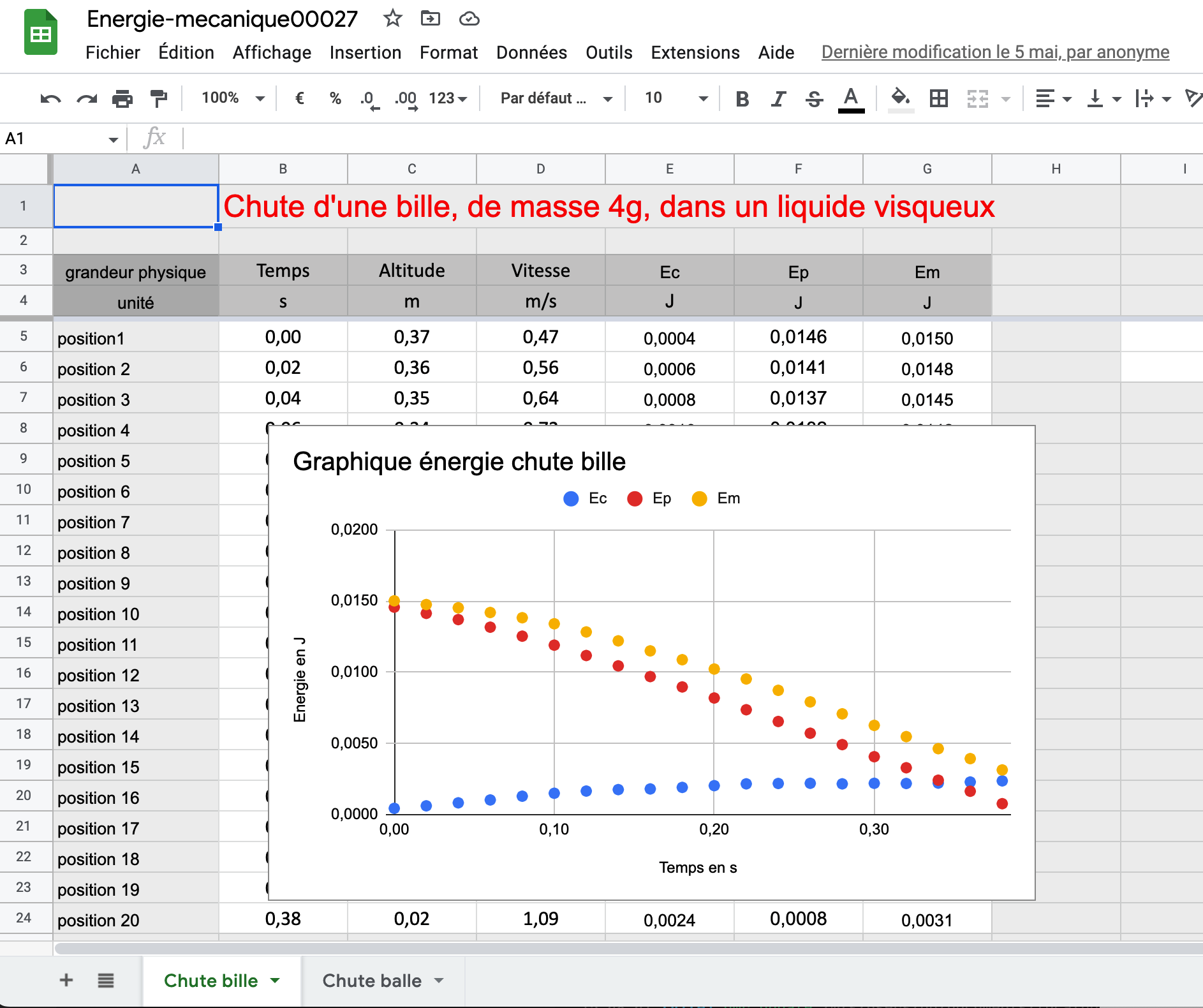Open the 100% zoom dropdown
Viewport: 1203px width, 1008px height.
[232, 98]
